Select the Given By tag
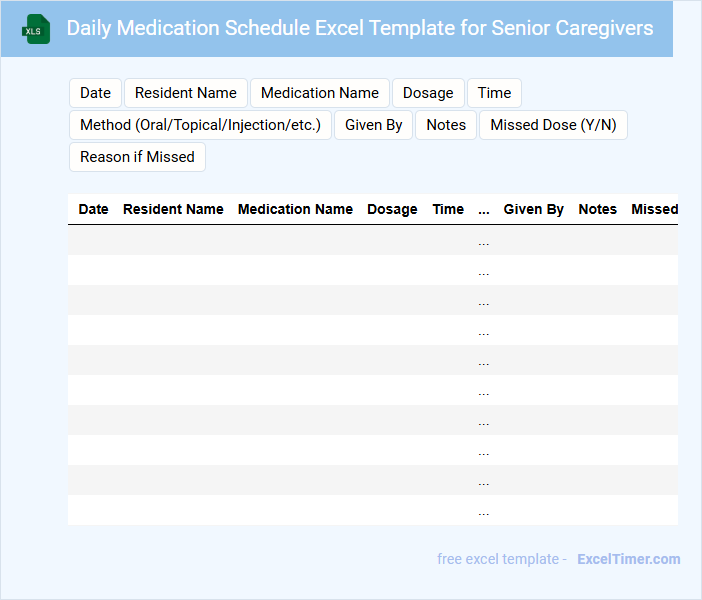Viewport: 702px width, 600px height. [373, 125]
